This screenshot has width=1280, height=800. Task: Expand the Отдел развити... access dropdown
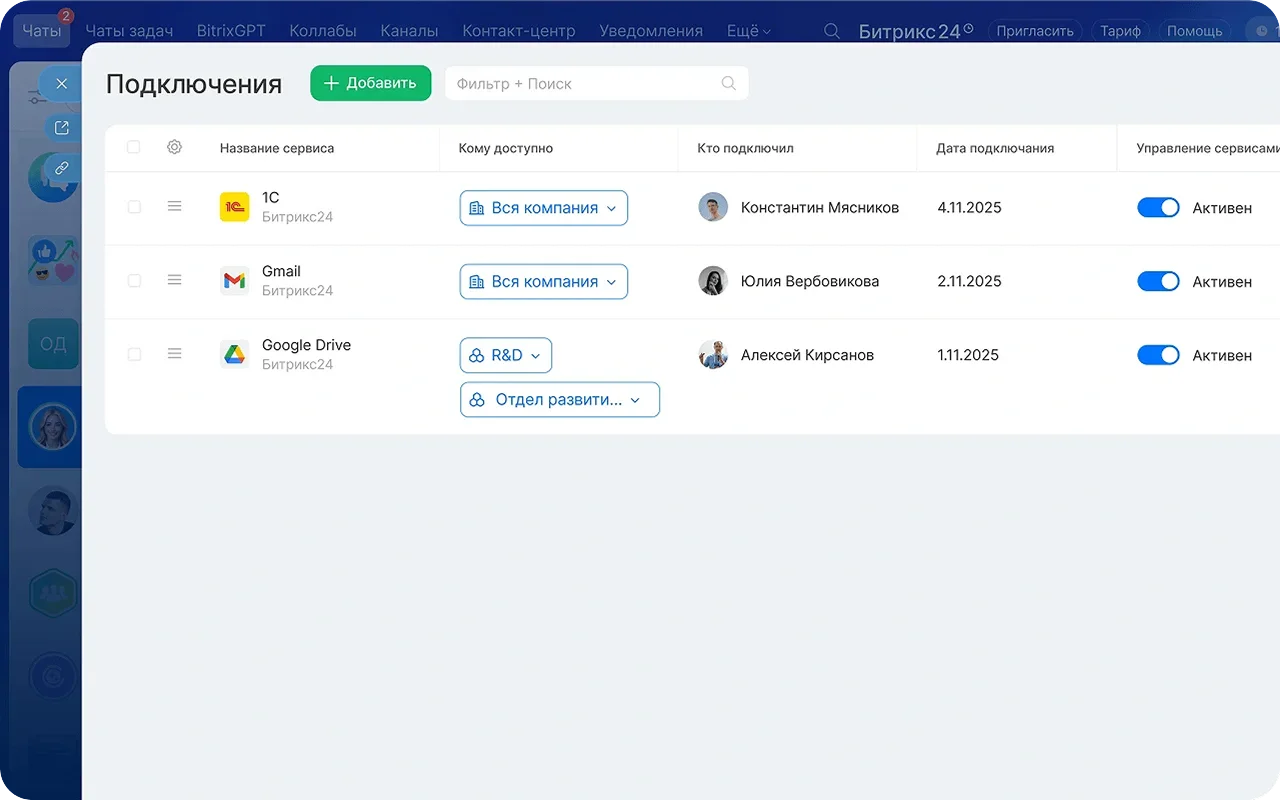click(560, 400)
